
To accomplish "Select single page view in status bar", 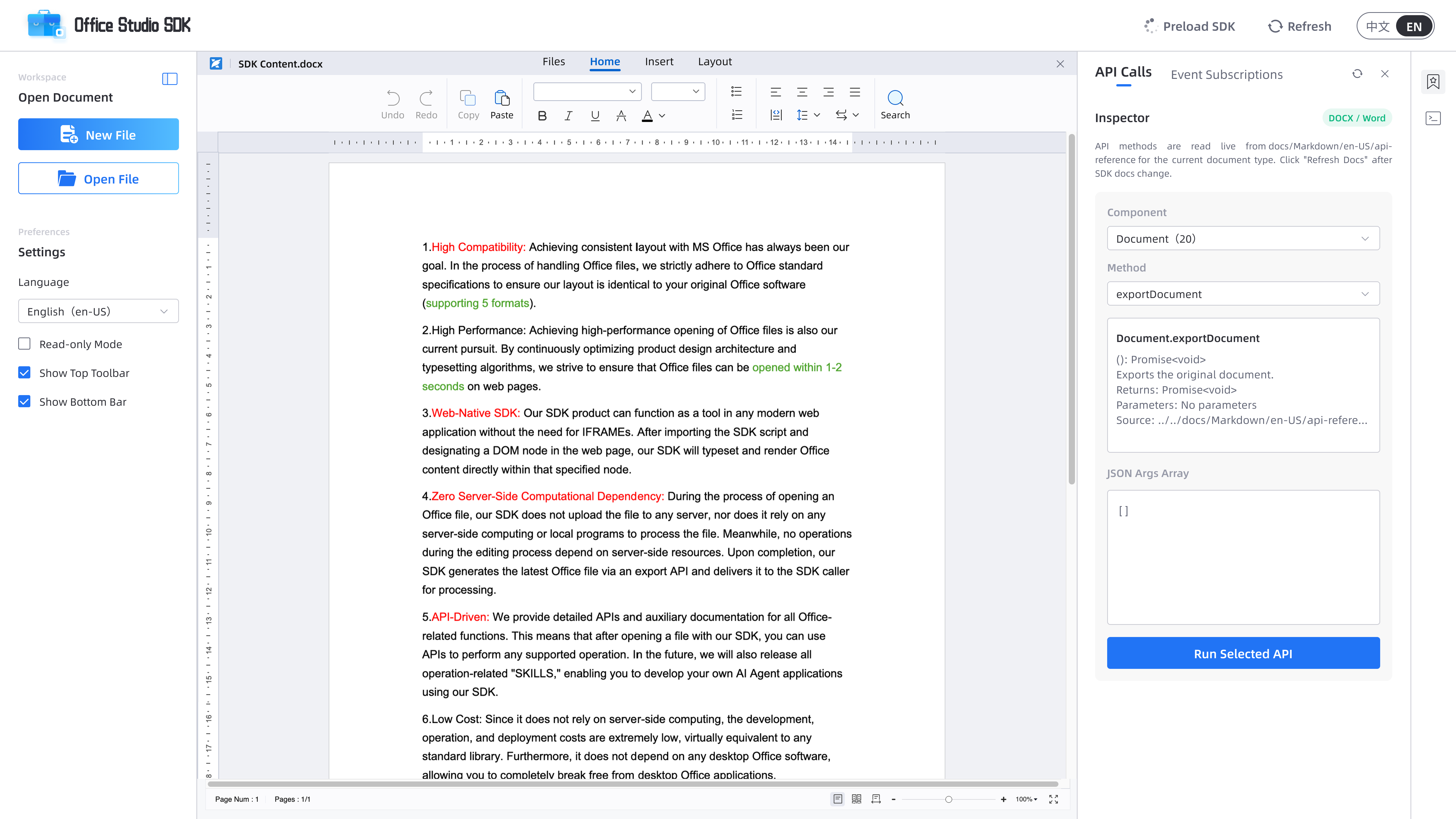I will [x=838, y=799].
